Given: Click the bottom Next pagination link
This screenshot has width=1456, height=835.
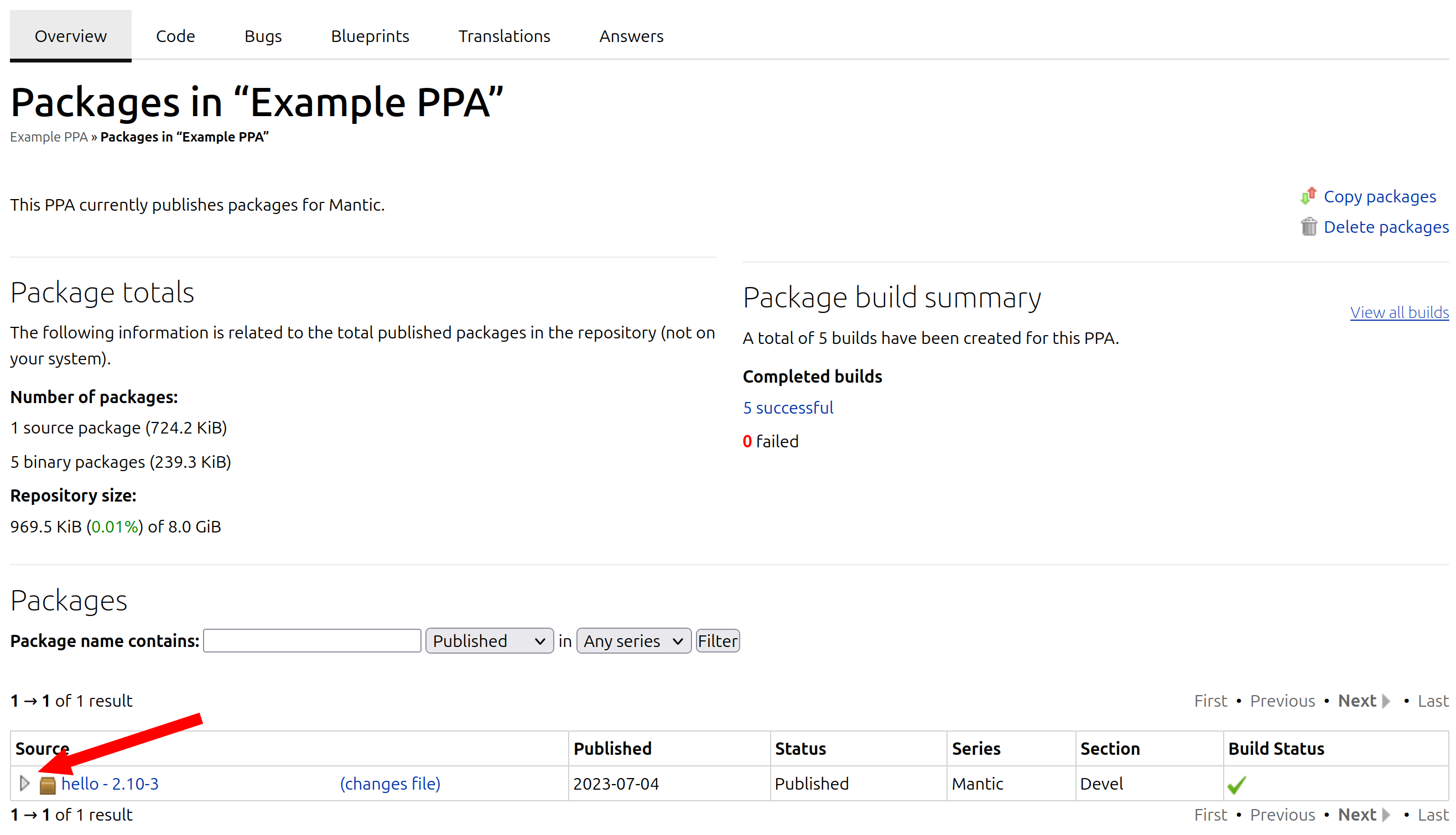Looking at the screenshot, I should (1363, 815).
